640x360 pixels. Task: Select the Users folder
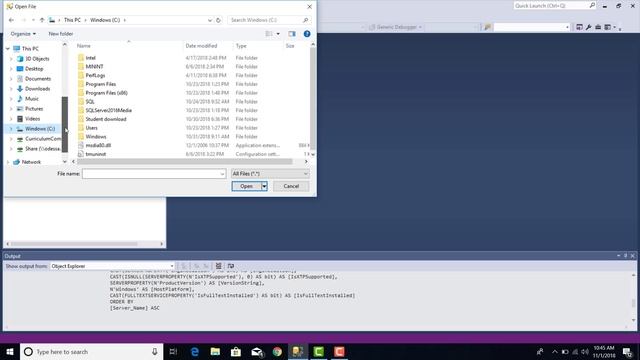click(91, 128)
